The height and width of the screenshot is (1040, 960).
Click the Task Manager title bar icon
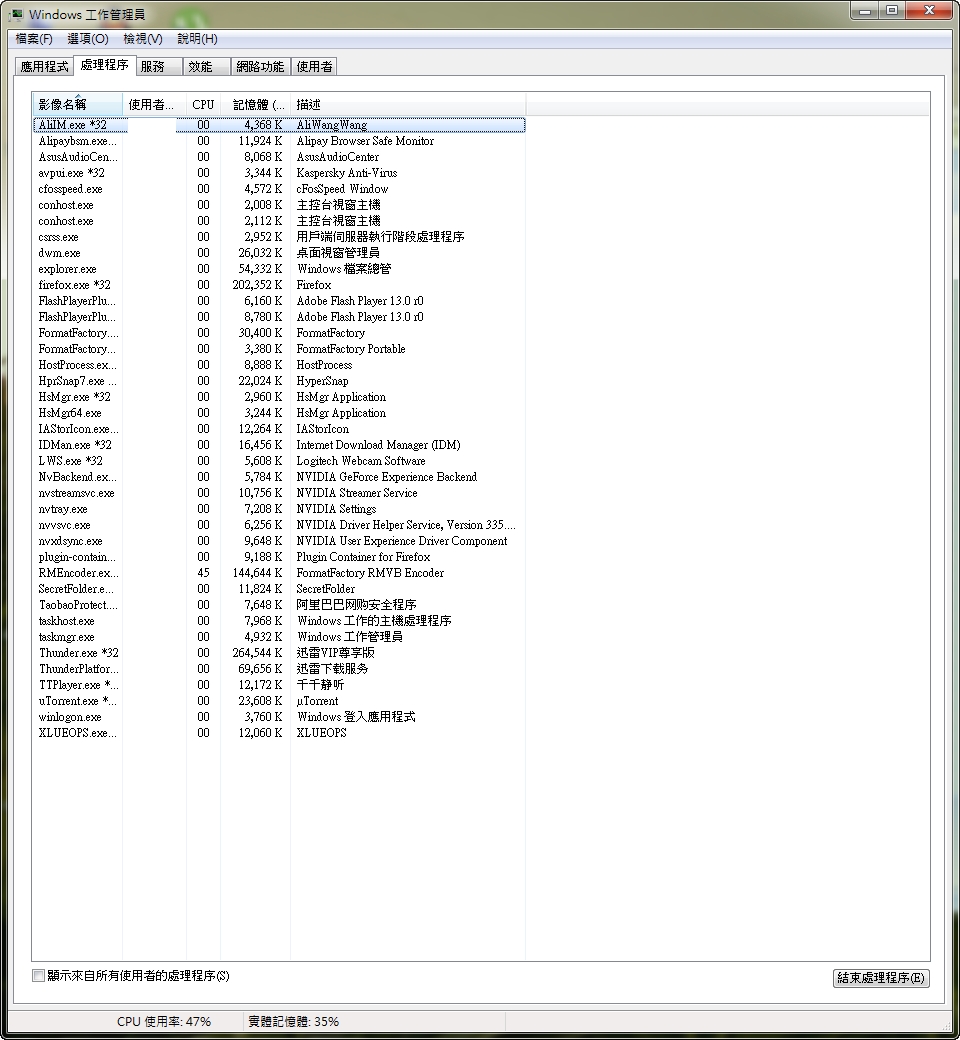[x=15, y=14]
